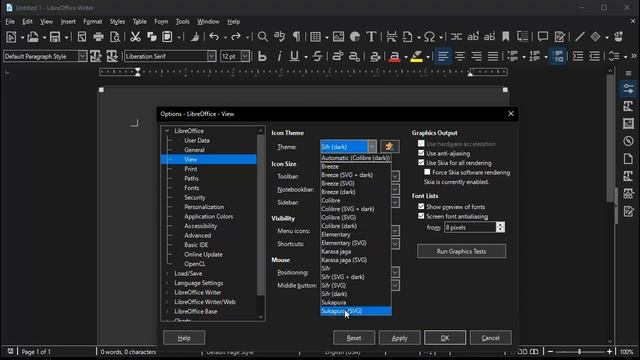Viewport: 640px width, 360px height.
Task: Expand the Language Settings tree node
Action: tap(167, 283)
